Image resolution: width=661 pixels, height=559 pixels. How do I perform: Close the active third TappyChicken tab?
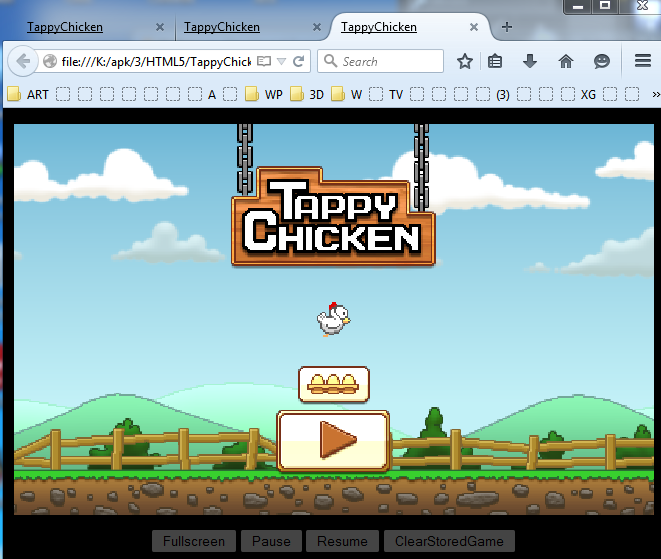(x=474, y=27)
